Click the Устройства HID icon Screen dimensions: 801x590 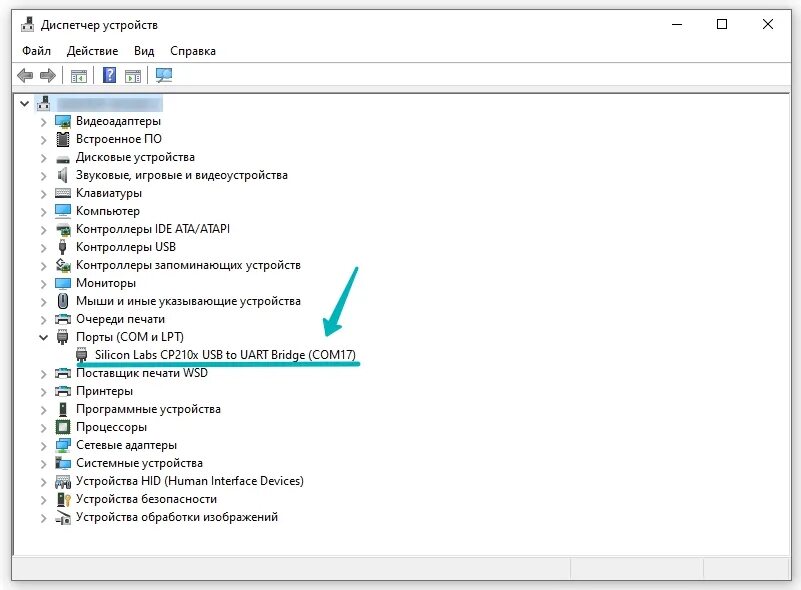(x=63, y=481)
